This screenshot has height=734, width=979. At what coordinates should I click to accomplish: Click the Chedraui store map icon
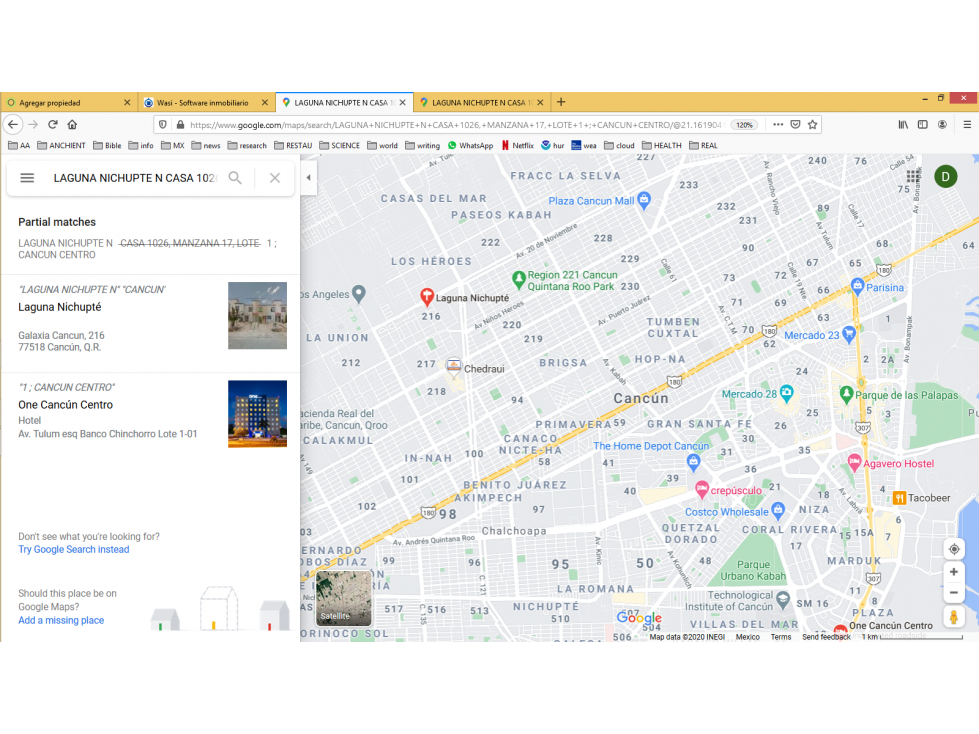[454, 366]
